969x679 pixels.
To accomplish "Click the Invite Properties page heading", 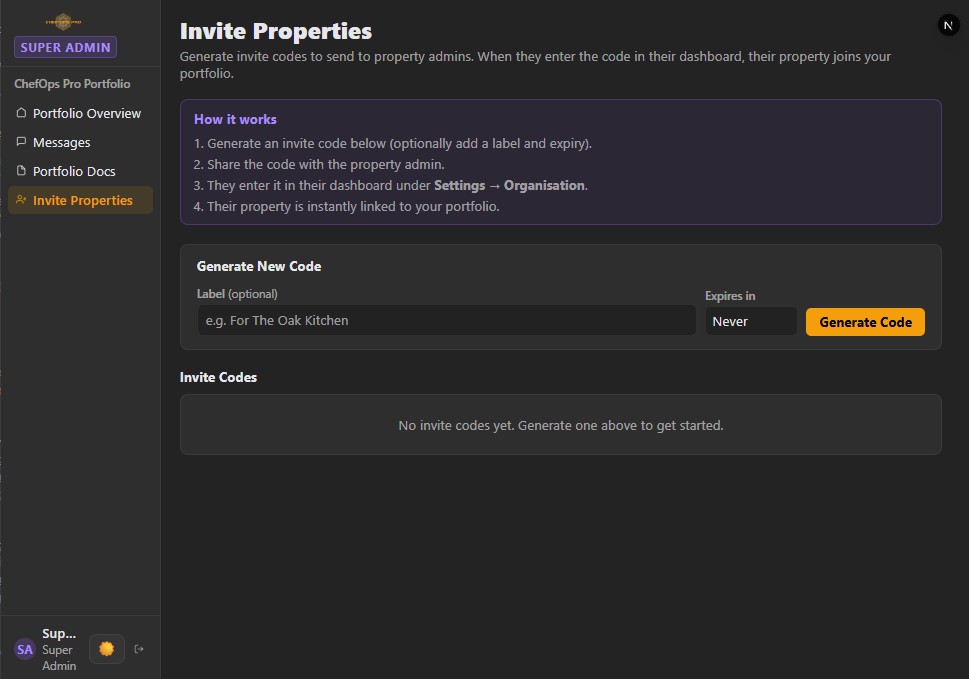I will click(x=276, y=31).
